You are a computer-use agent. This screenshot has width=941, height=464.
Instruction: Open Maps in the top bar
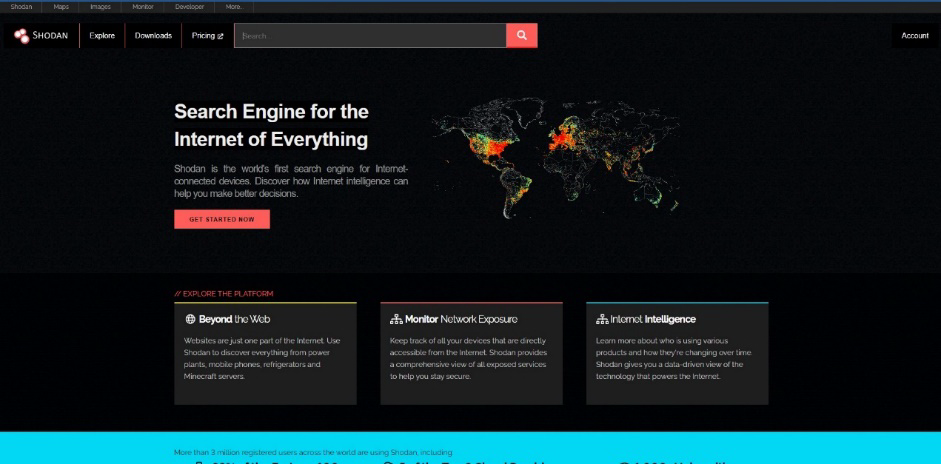61,7
